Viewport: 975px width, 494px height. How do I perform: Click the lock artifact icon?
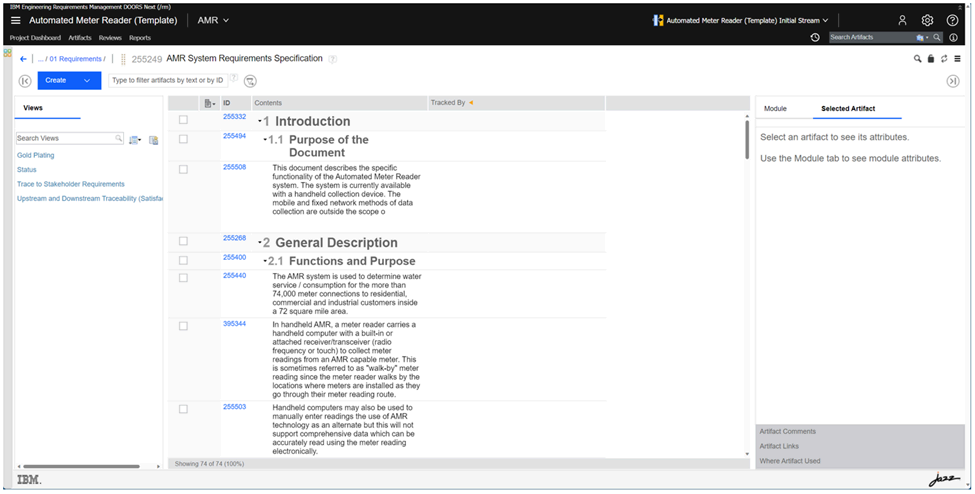[931, 59]
